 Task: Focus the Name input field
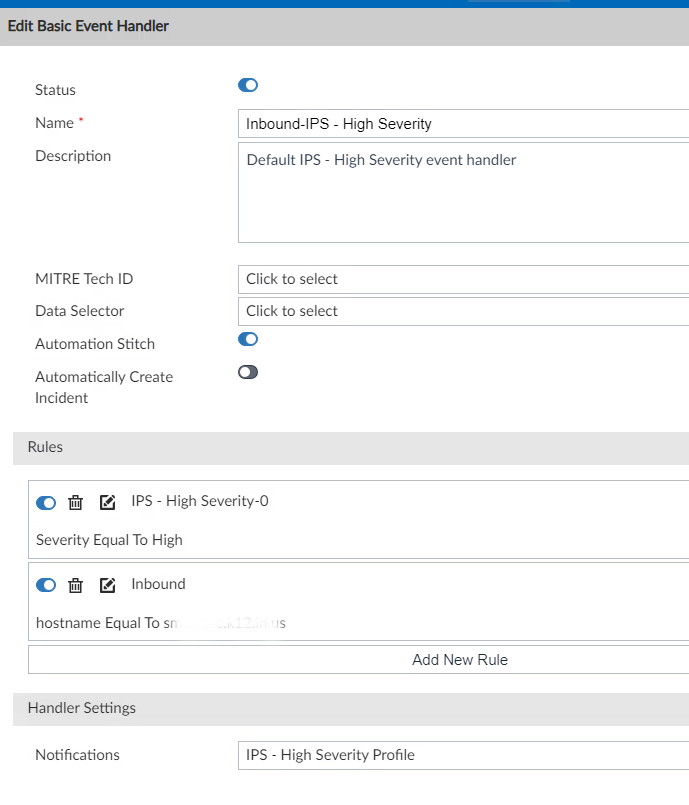coord(464,124)
